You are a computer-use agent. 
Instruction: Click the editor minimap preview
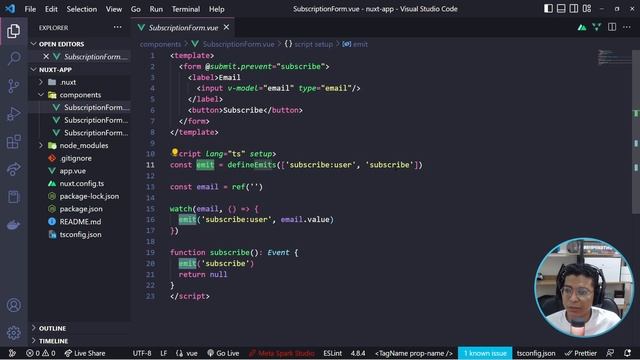pos(615,57)
